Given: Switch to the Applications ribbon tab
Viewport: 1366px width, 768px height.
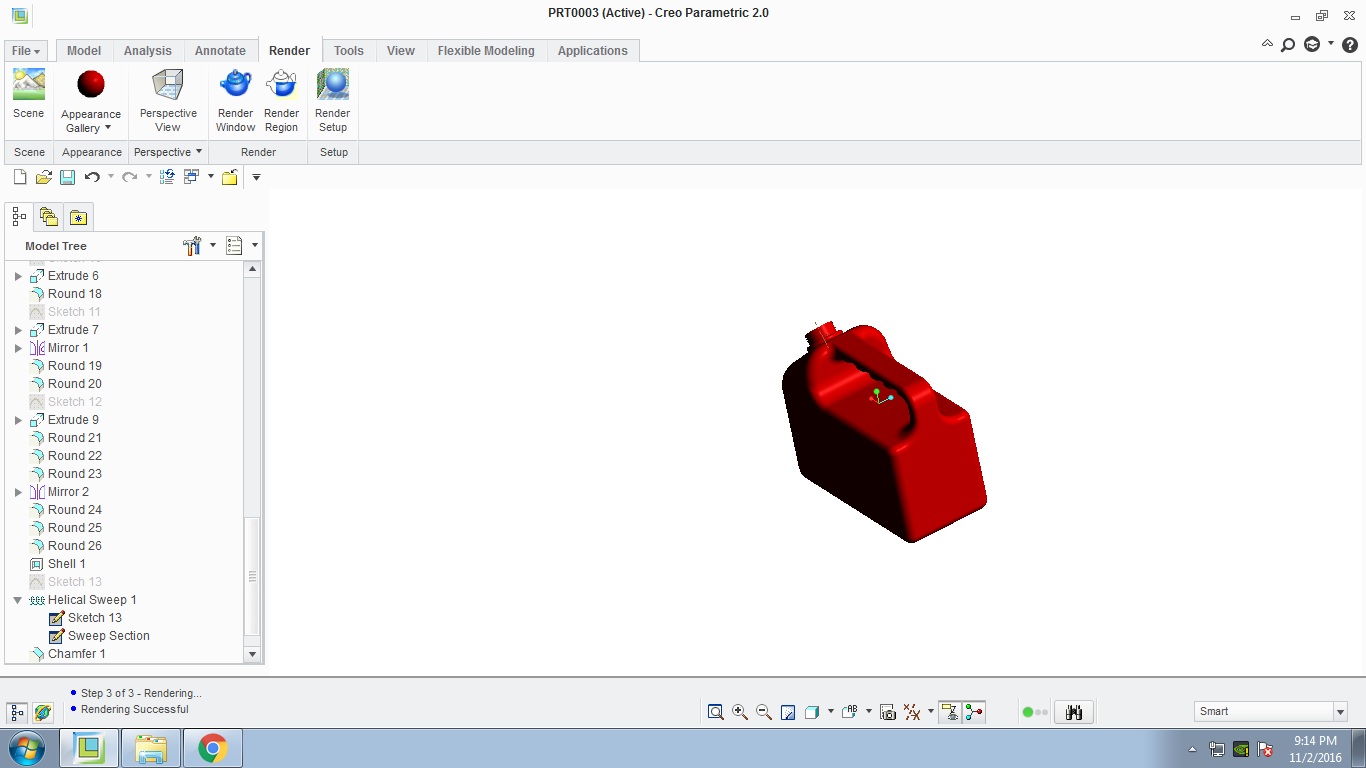Looking at the screenshot, I should tap(593, 51).
